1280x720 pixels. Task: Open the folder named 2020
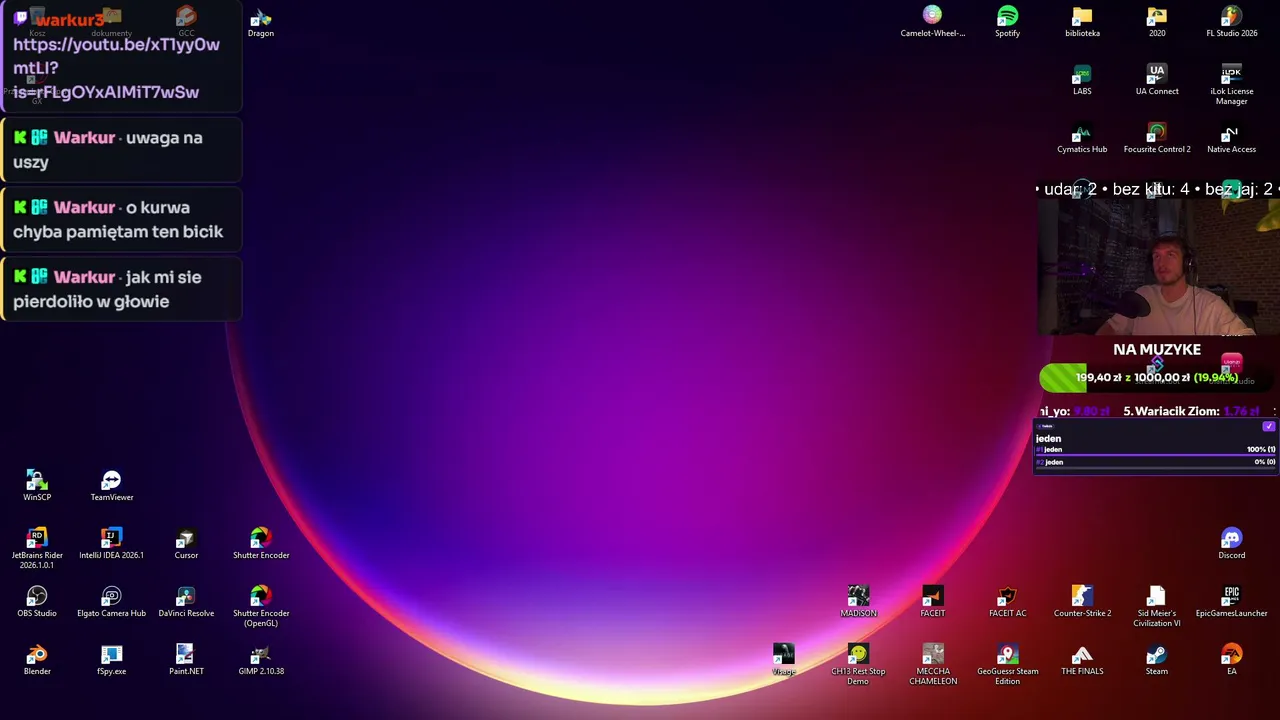[1157, 22]
